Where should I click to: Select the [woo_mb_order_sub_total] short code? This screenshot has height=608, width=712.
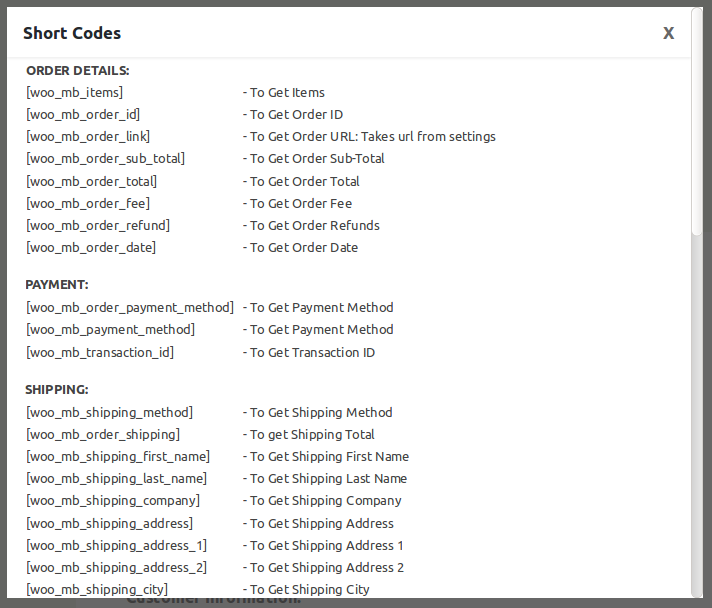click(105, 158)
